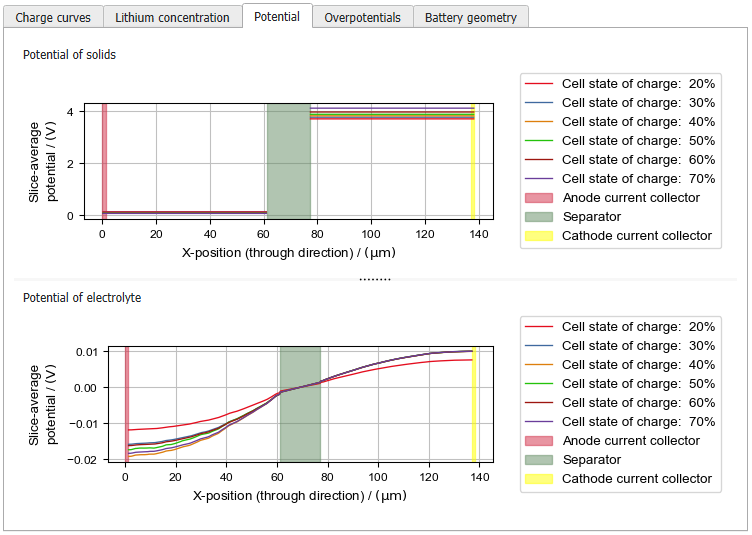Click the 60% state of charge entry in electrolyte legend

click(620, 403)
